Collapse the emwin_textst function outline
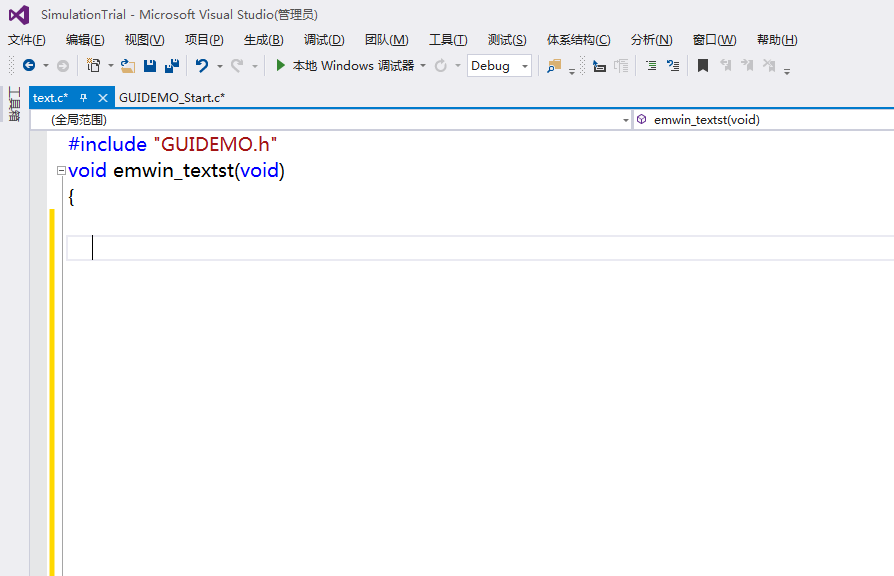 click(x=61, y=171)
